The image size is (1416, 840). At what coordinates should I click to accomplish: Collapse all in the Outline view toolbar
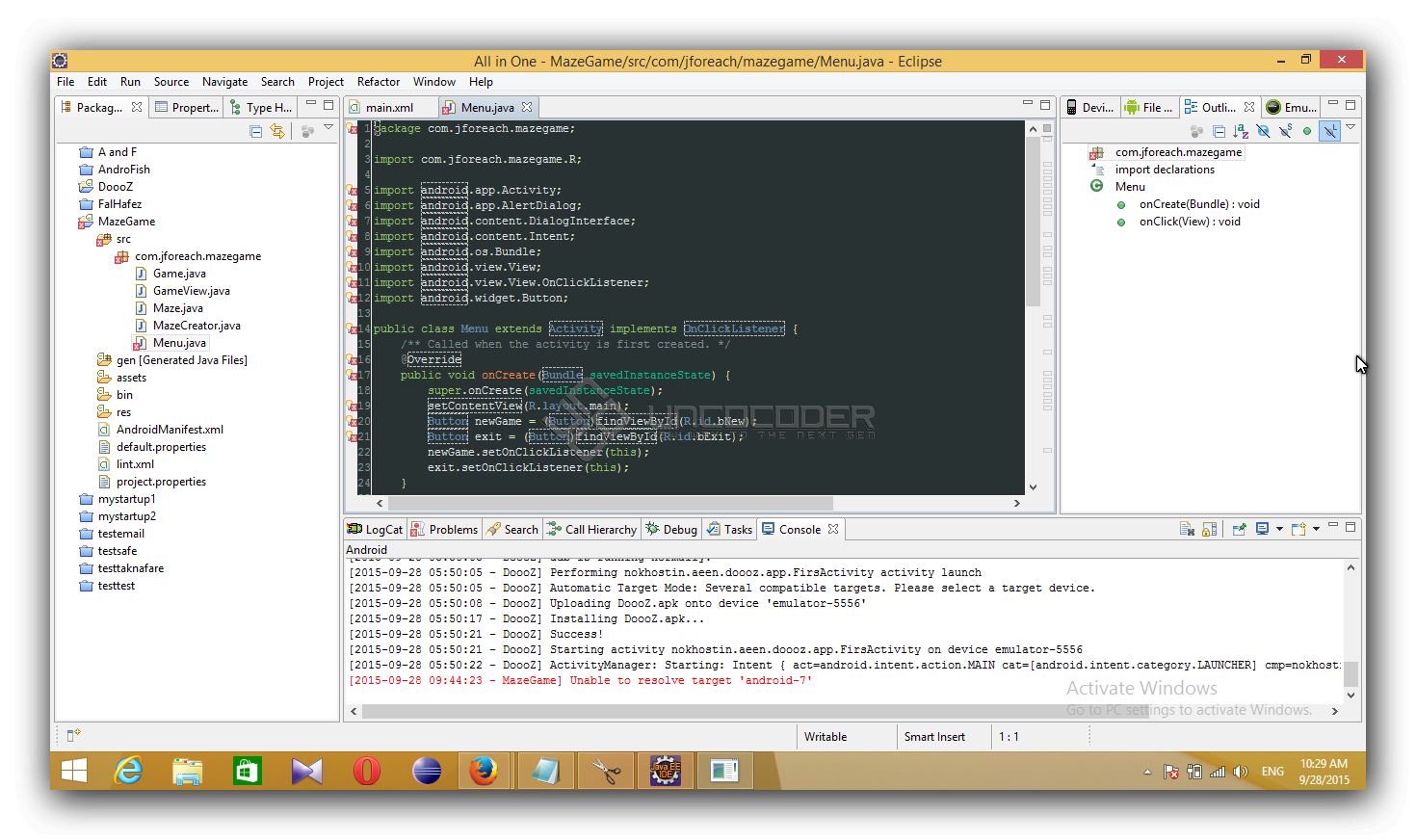point(1219,131)
